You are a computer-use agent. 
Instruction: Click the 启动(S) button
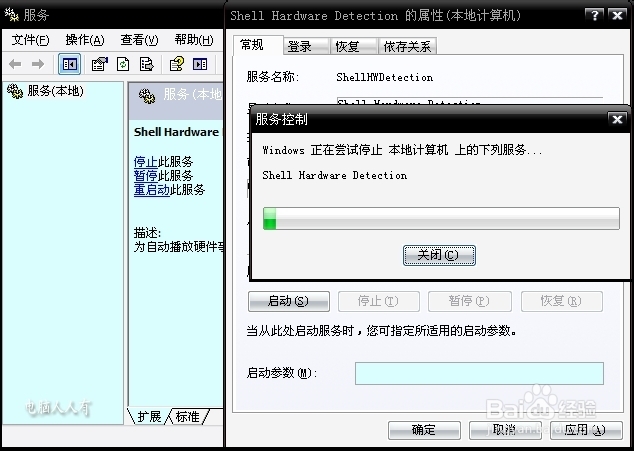coord(289,301)
